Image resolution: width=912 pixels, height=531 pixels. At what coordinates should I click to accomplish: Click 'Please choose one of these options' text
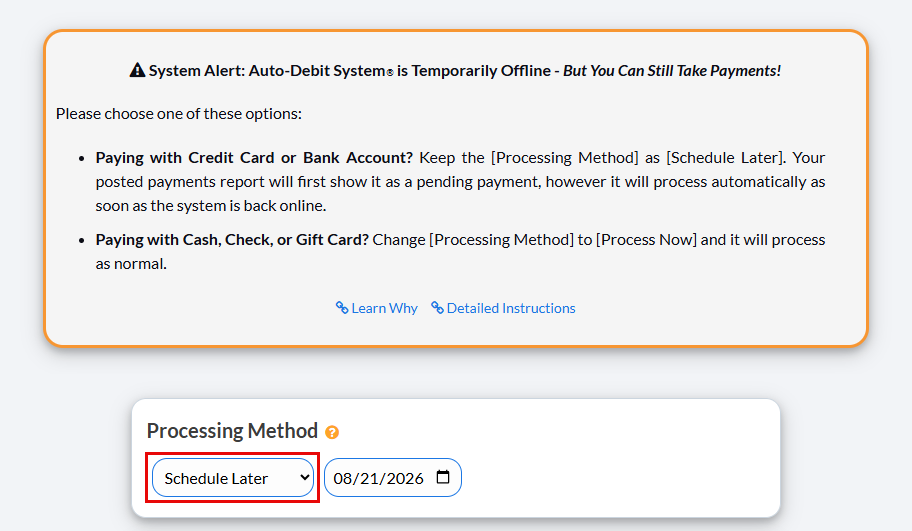point(179,114)
